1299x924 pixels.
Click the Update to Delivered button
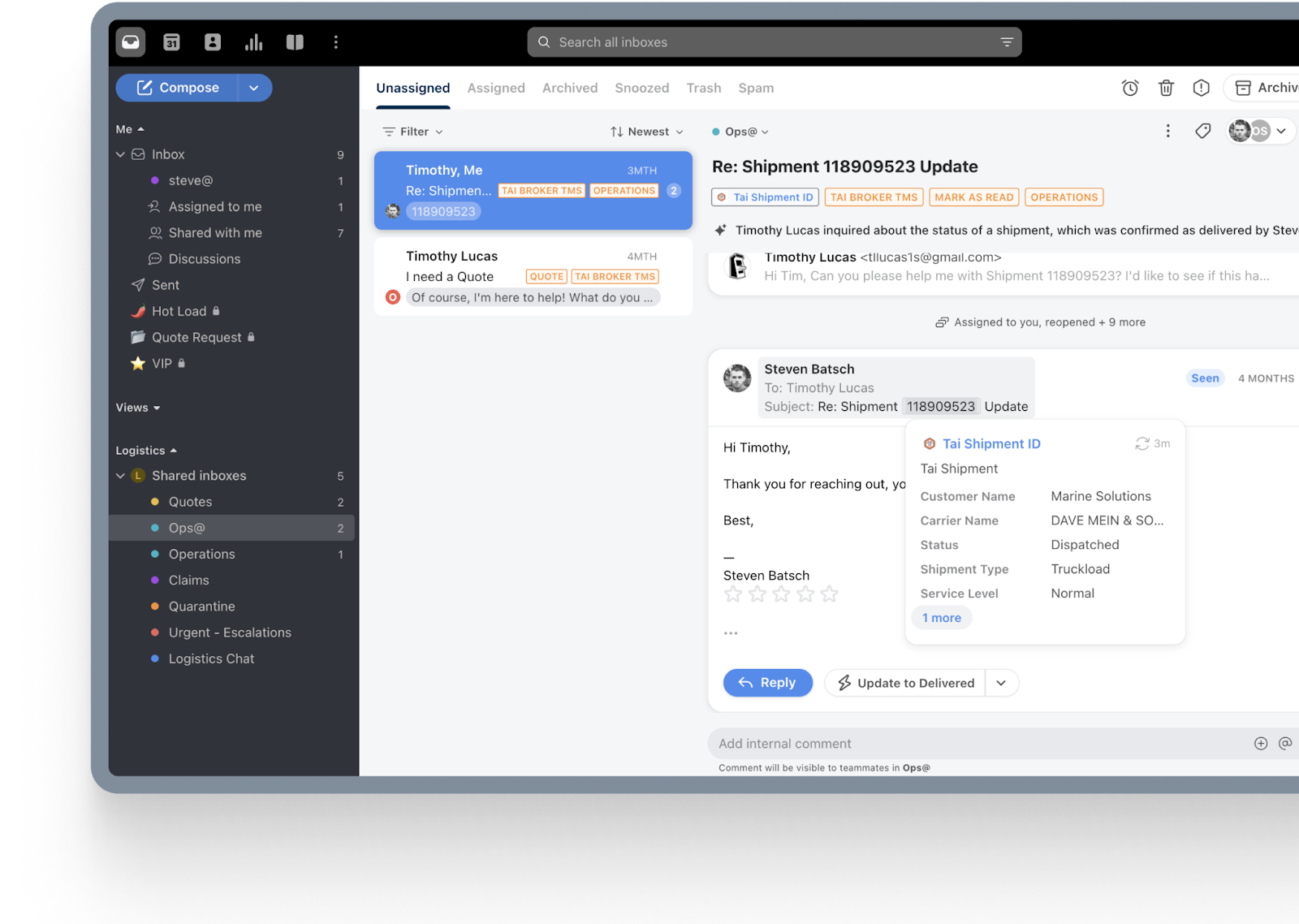(x=905, y=683)
